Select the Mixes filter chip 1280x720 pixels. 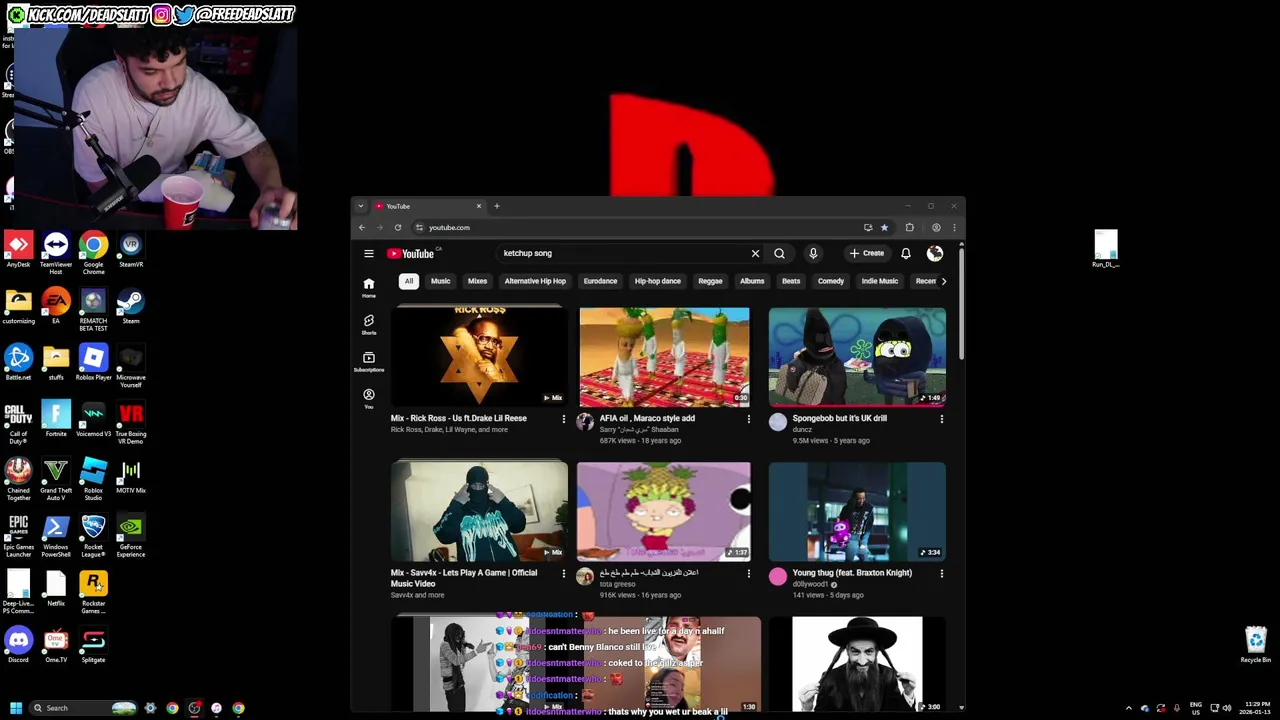pyautogui.click(x=477, y=281)
